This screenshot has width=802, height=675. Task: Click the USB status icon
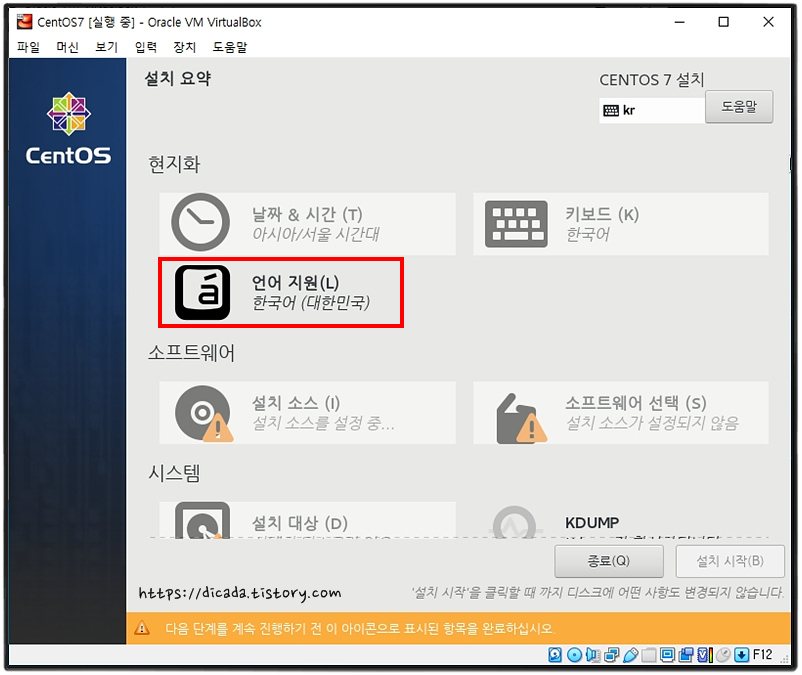631,655
